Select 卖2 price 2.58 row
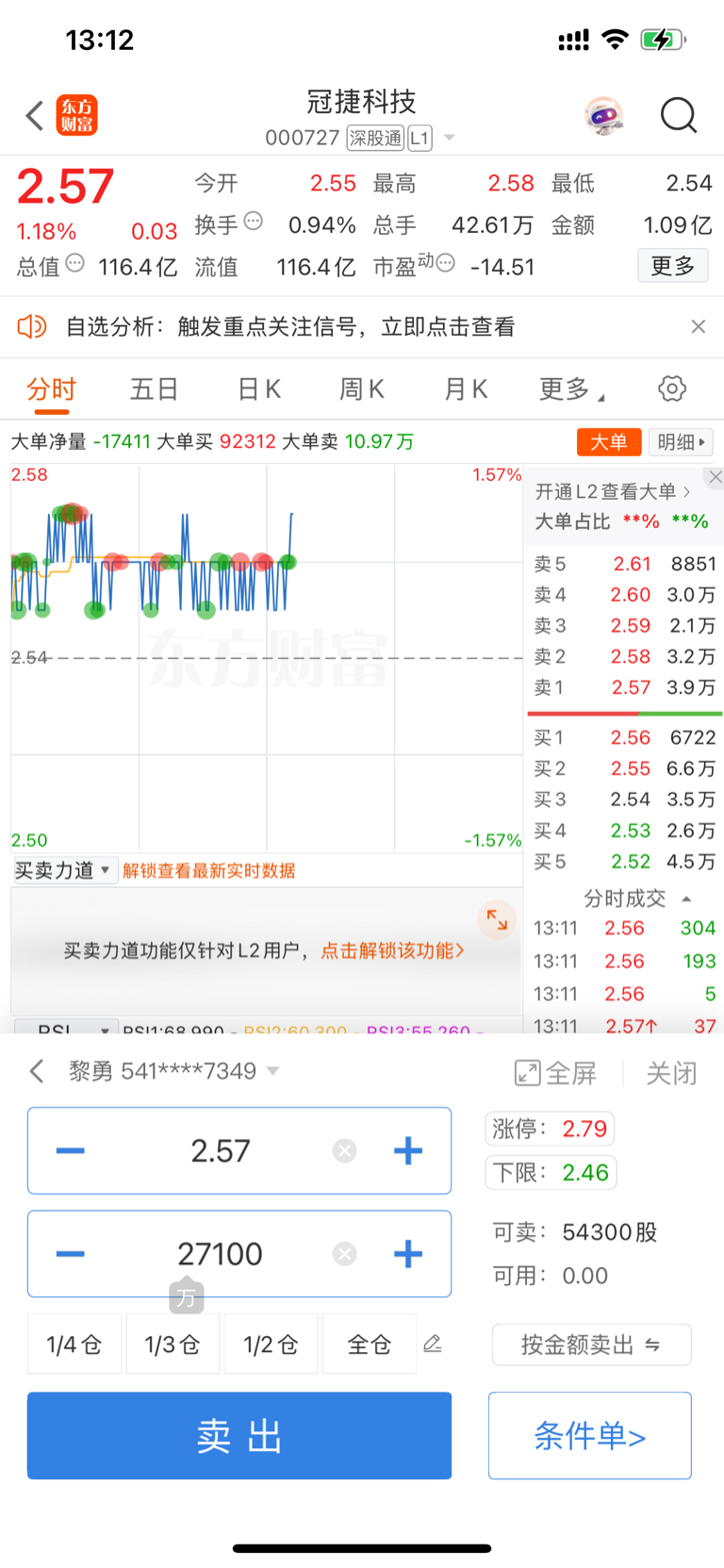Viewport: 724px width, 1568px height. pos(624,657)
